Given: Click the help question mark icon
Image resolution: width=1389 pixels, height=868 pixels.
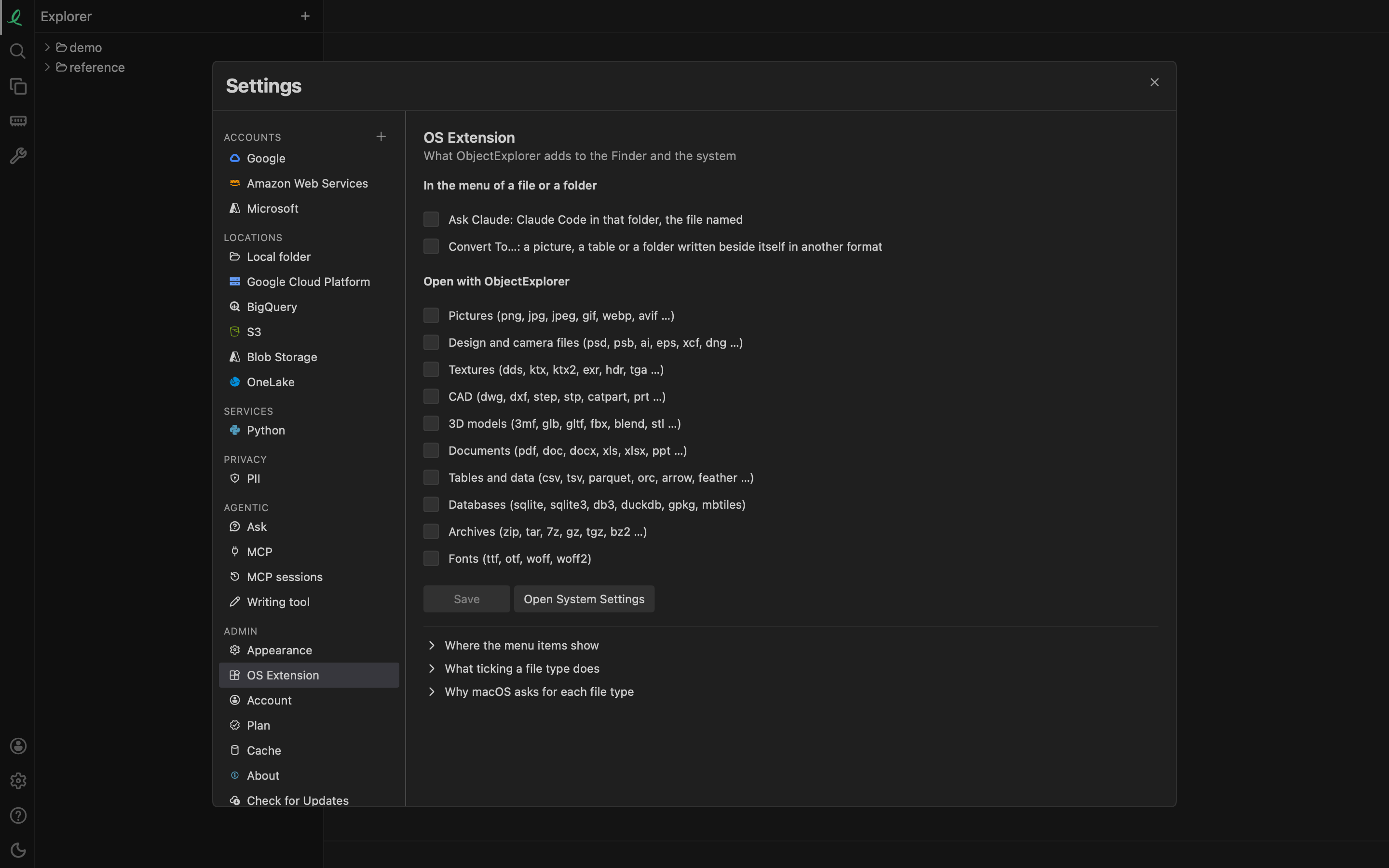Looking at the screenshot, I should pyautogui.click(x=18, y=815).
